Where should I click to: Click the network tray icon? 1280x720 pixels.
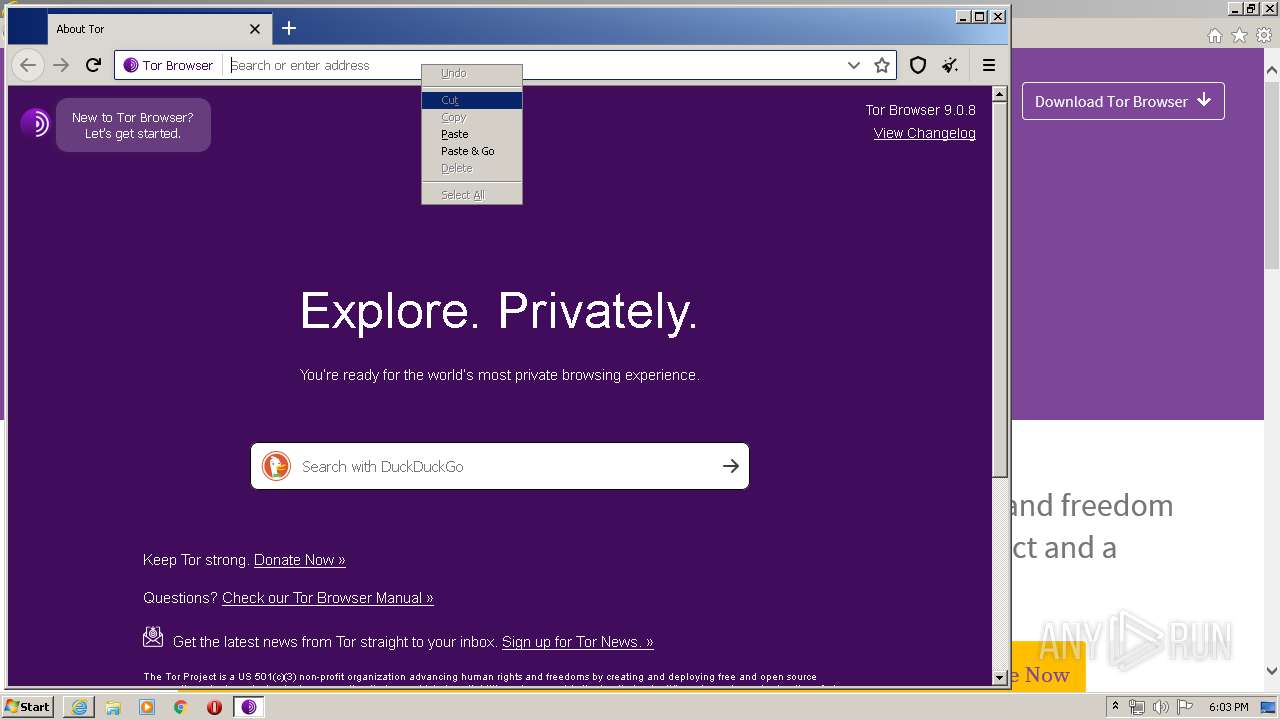coord(1136,707)
